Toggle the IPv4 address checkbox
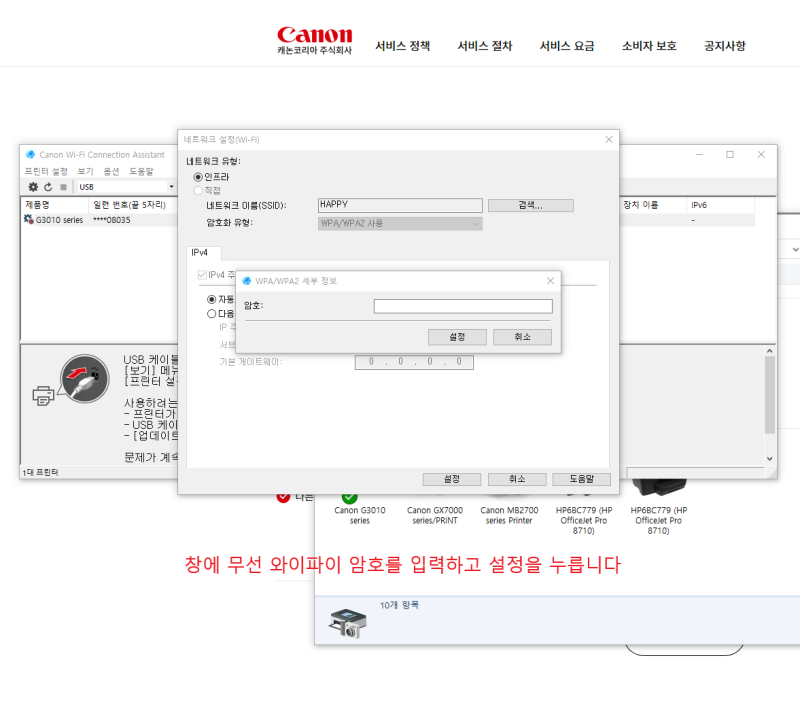This screenshot has height=707, width=800. coord(203,273)
